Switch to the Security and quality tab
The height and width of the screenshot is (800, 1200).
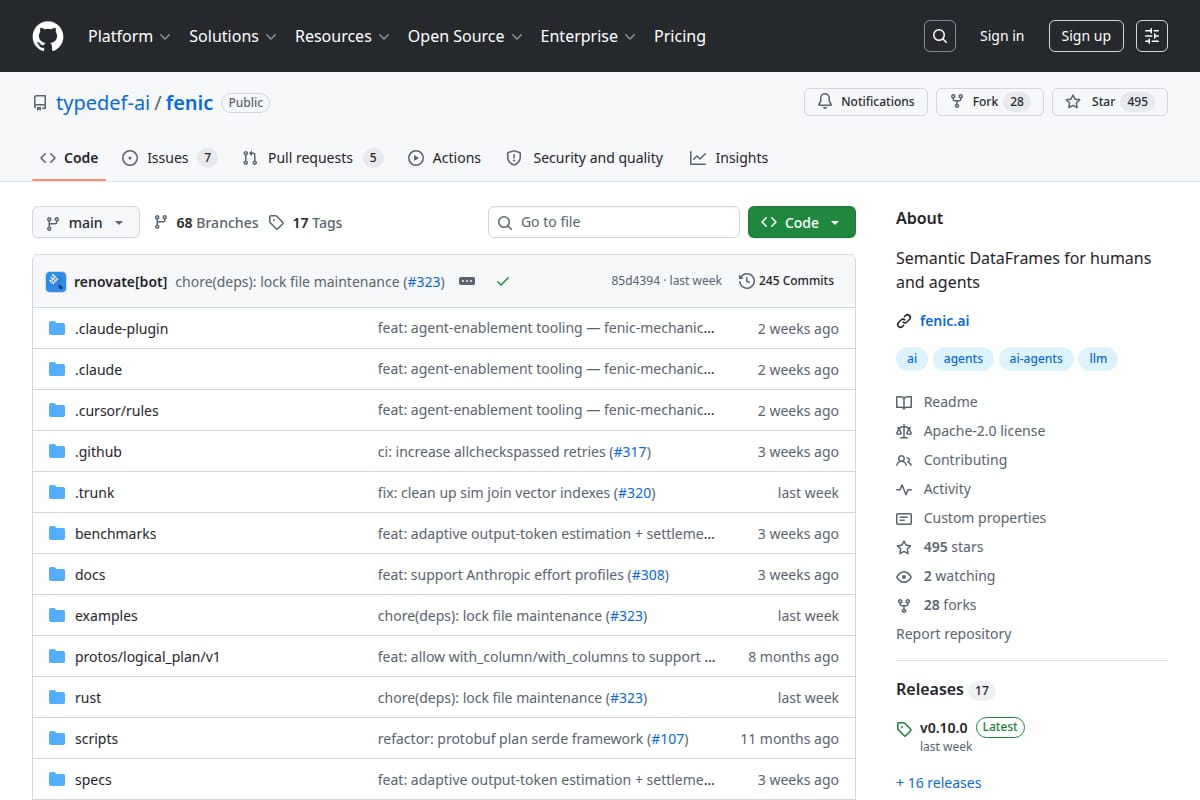(x=585, y=158)
